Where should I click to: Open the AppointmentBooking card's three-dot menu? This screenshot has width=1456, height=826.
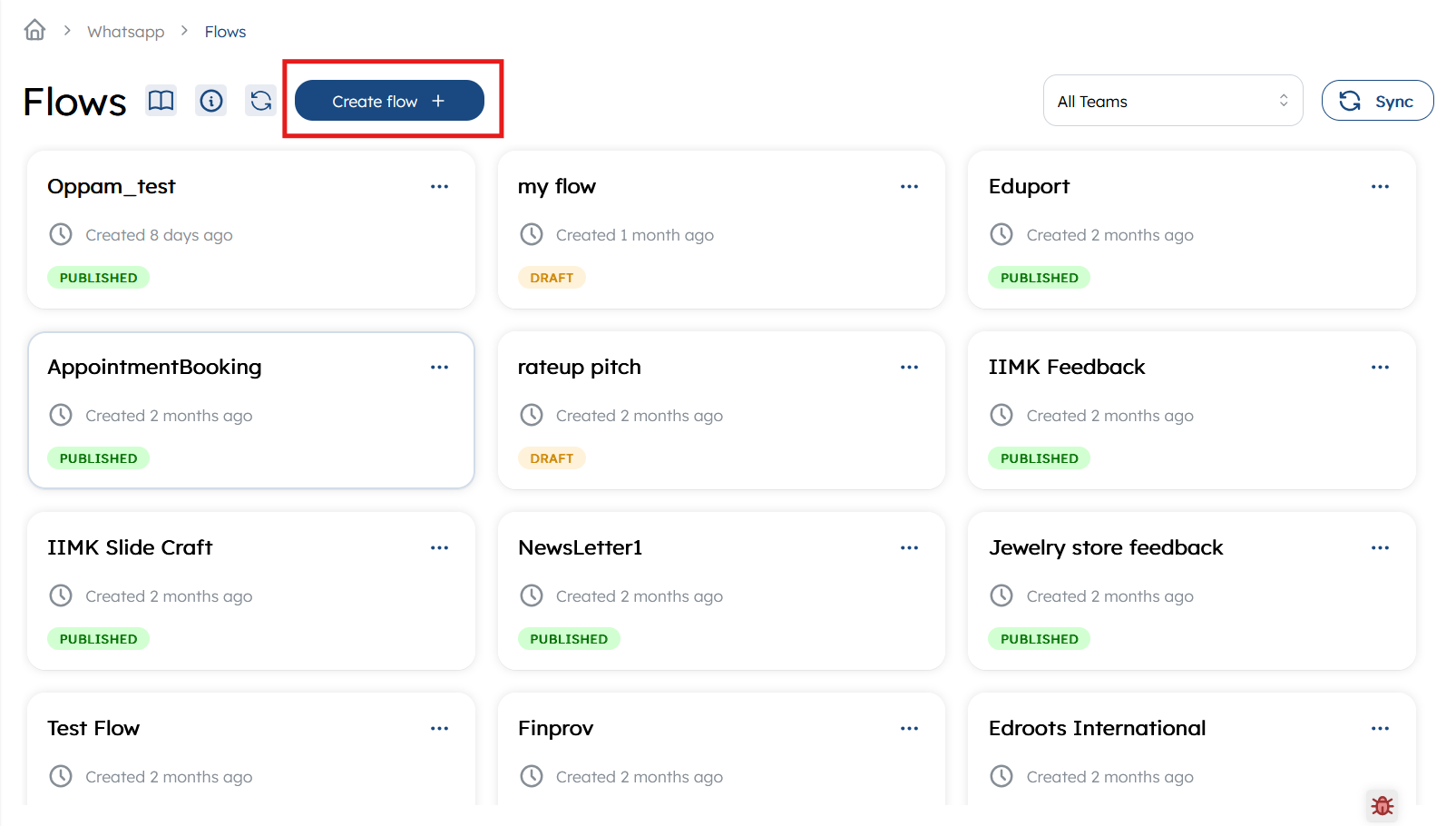[x=440, y=367]
